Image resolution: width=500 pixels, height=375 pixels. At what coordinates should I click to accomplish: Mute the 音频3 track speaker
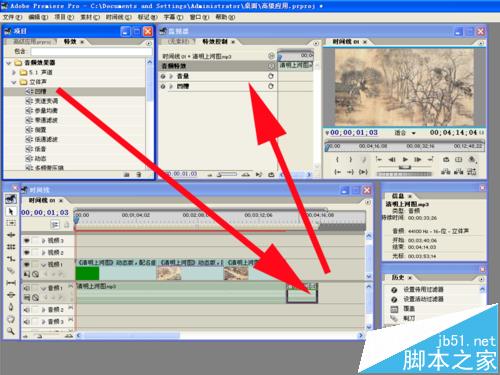(x=27, y=322)
